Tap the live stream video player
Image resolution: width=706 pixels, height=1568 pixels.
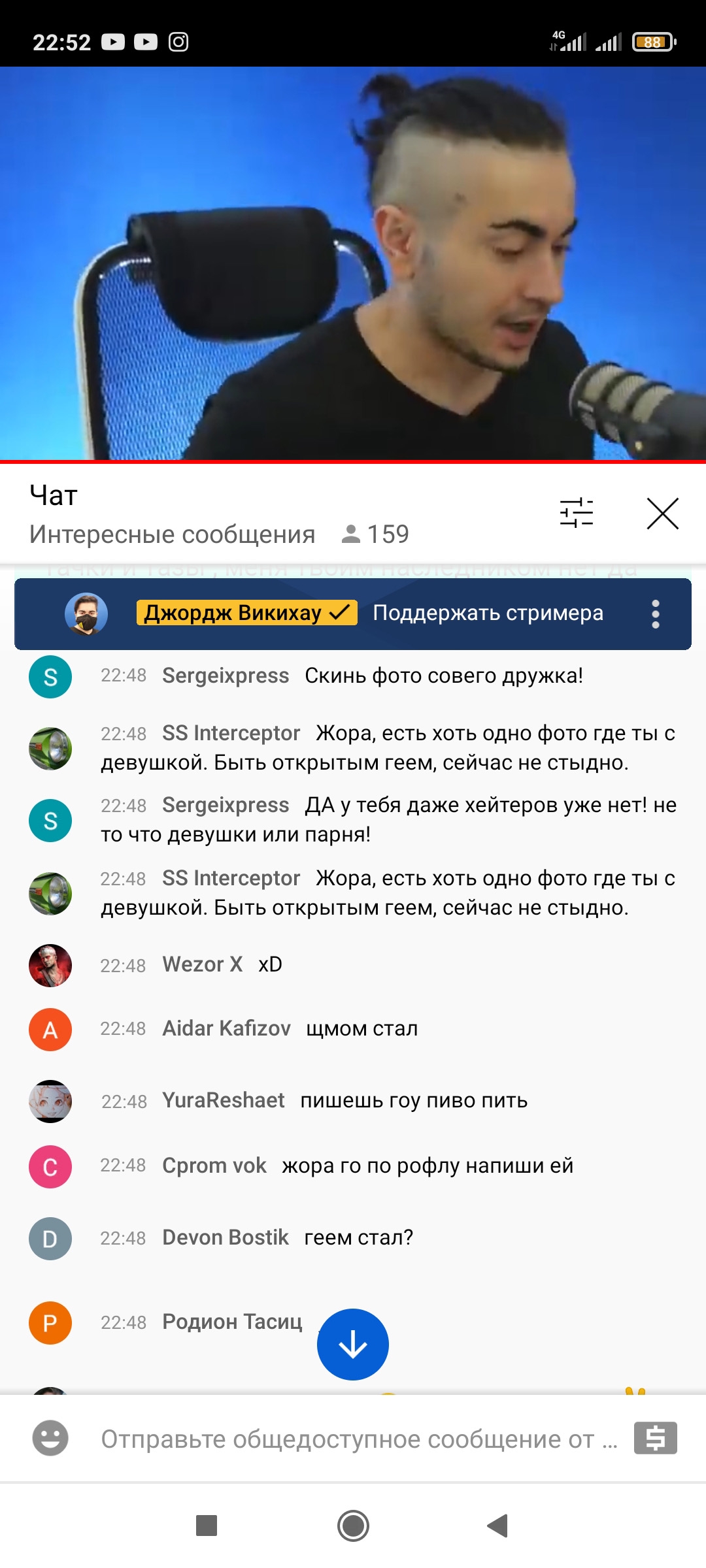point(353,263)
